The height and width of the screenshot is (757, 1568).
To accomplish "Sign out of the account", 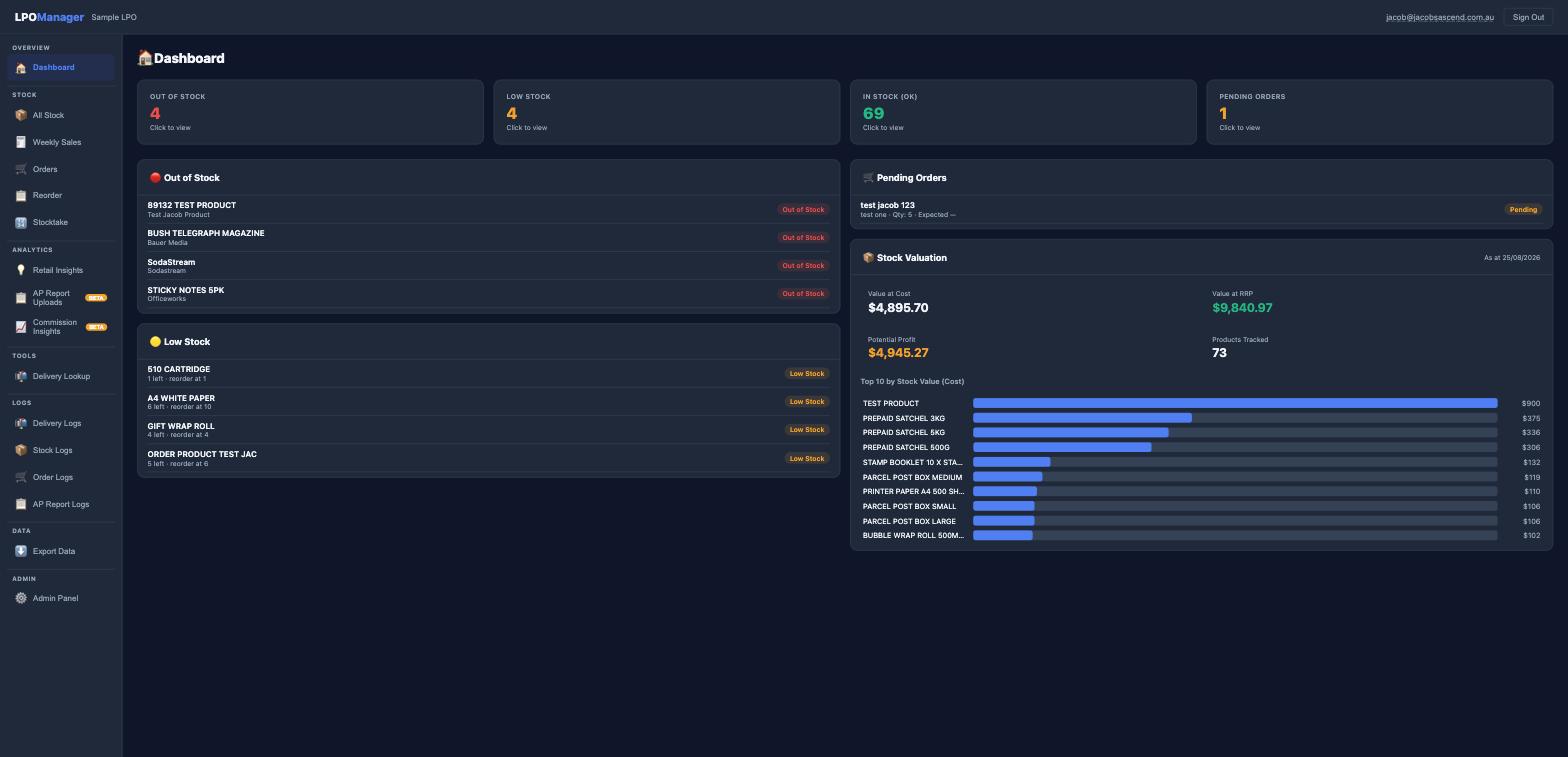I will coord(1528,17).
